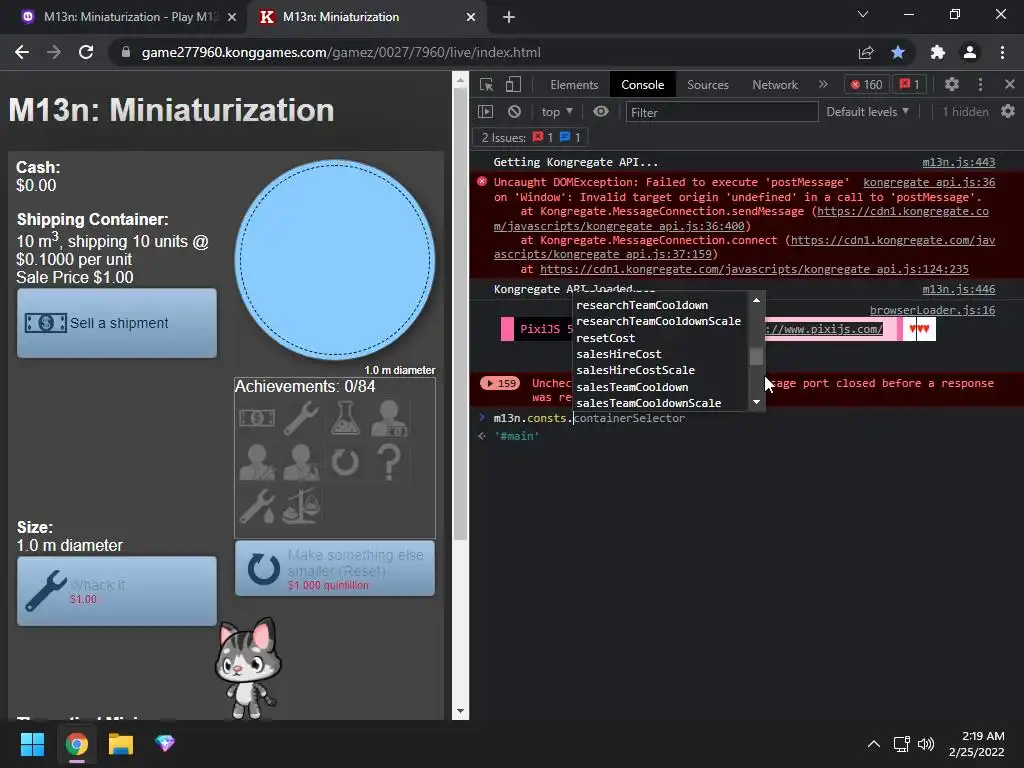Open the DevTools settings gear

[x=952, y=84]
